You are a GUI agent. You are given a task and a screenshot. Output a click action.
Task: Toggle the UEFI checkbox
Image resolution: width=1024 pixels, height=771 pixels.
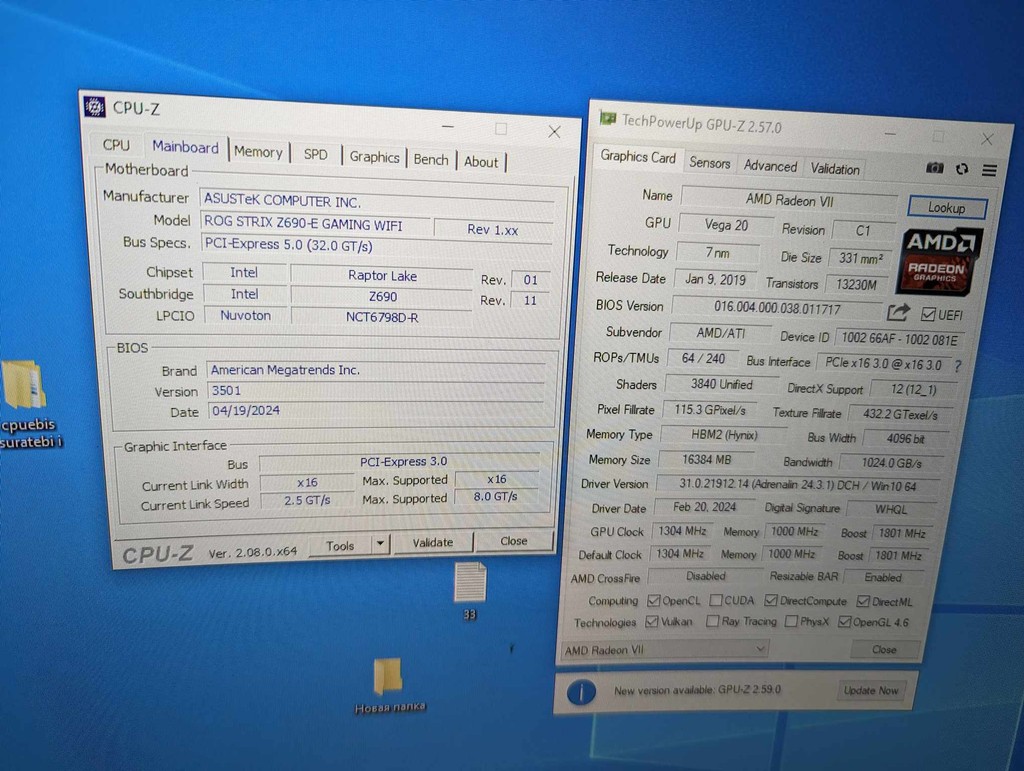click(928, 315)
